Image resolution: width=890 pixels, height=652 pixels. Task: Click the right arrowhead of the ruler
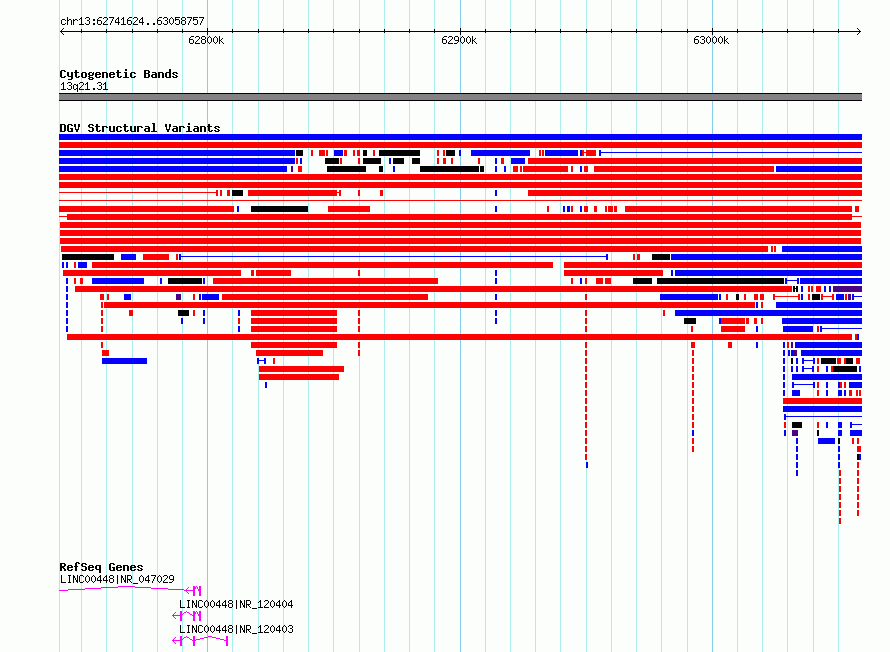[x=859, y=31]
